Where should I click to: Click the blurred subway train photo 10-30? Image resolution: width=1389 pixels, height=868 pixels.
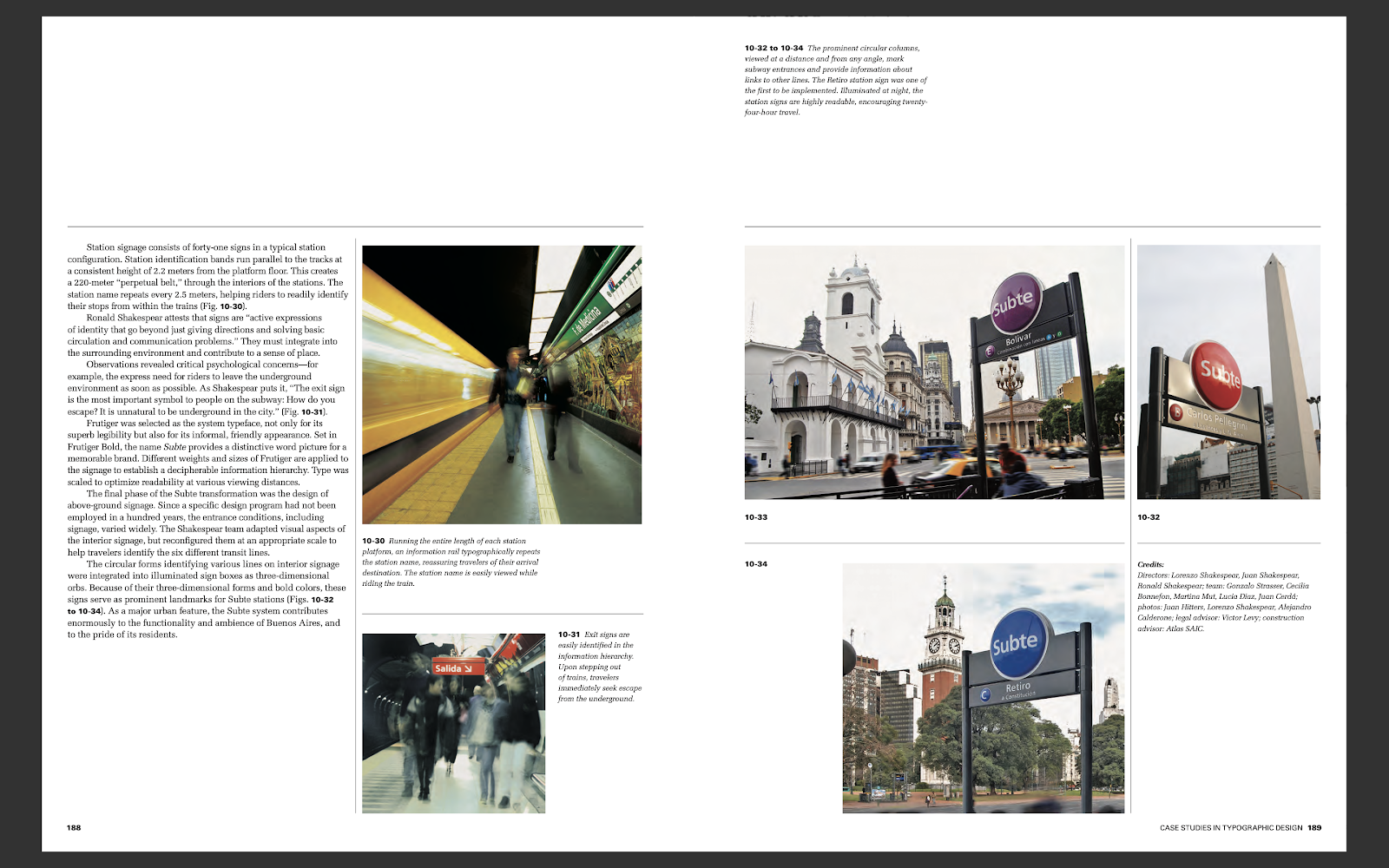pyautogui.click(x=502, y=385)
